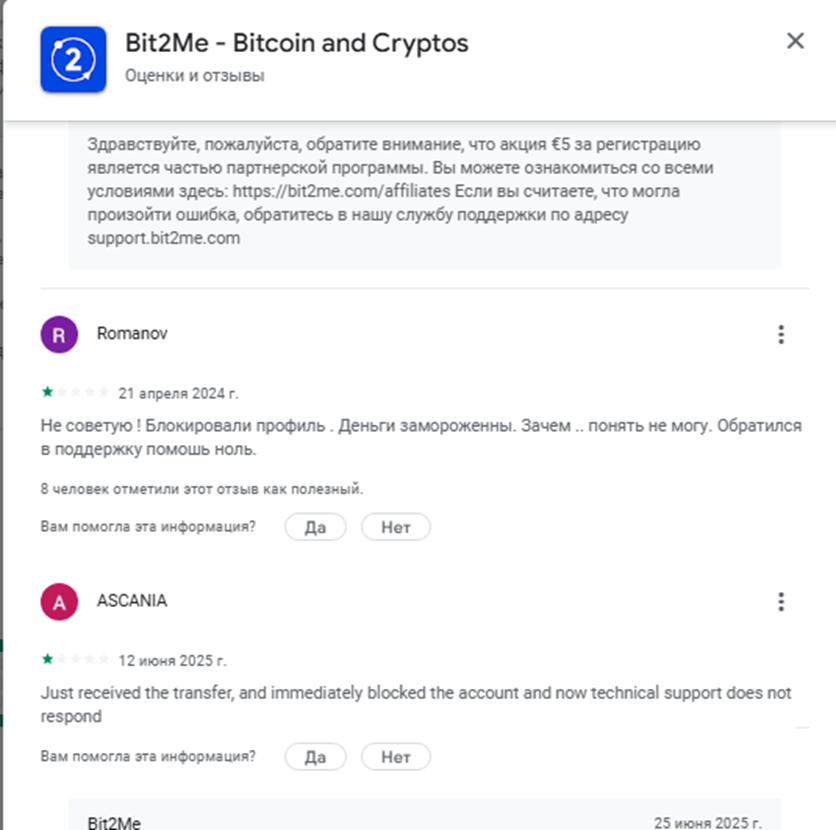Click the Romanov reviewer name

[x=132, y=334]
